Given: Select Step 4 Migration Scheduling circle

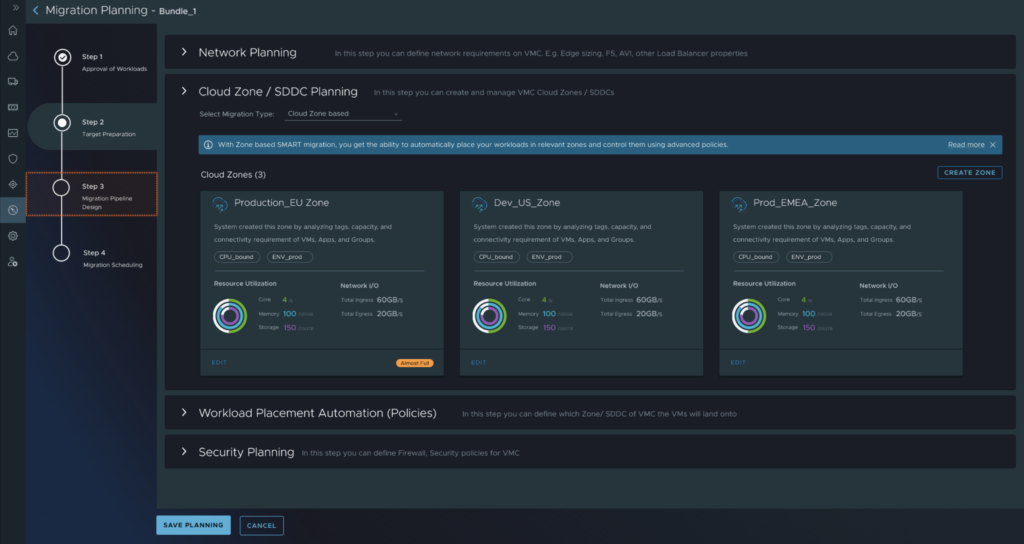Looking at the screenshot, I should (x=61, y=253).
